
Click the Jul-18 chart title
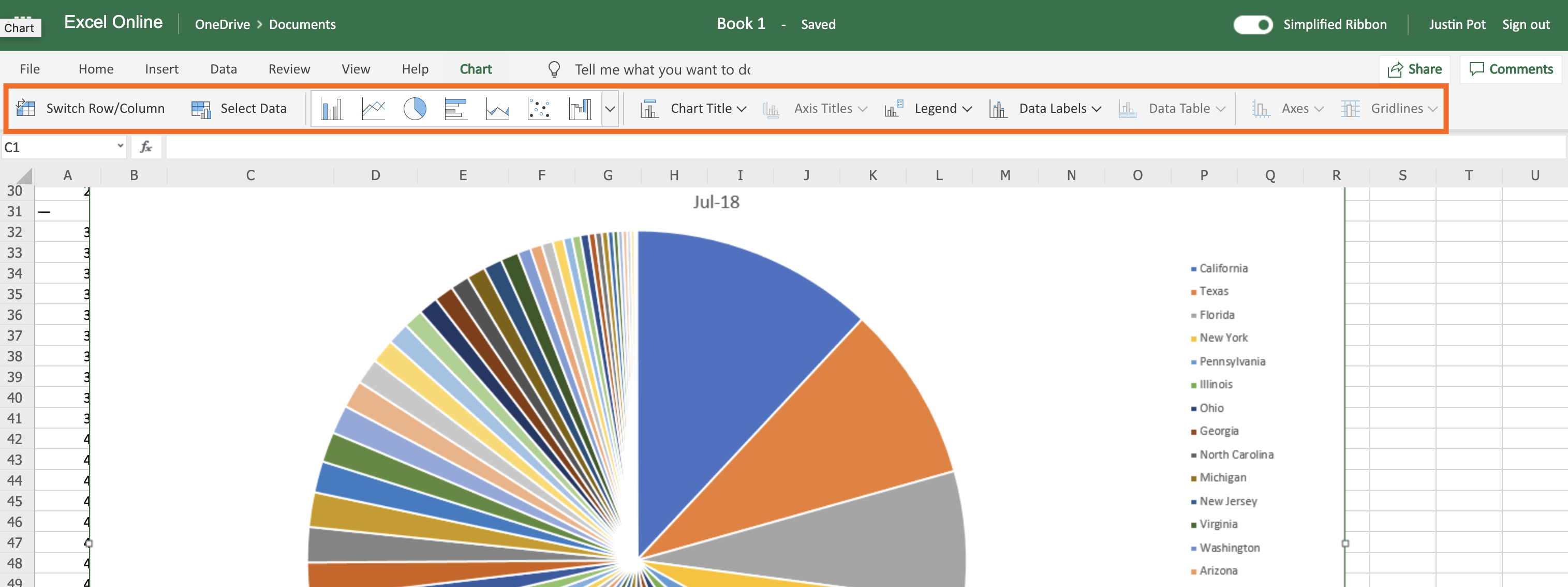[x=716, y=202]
